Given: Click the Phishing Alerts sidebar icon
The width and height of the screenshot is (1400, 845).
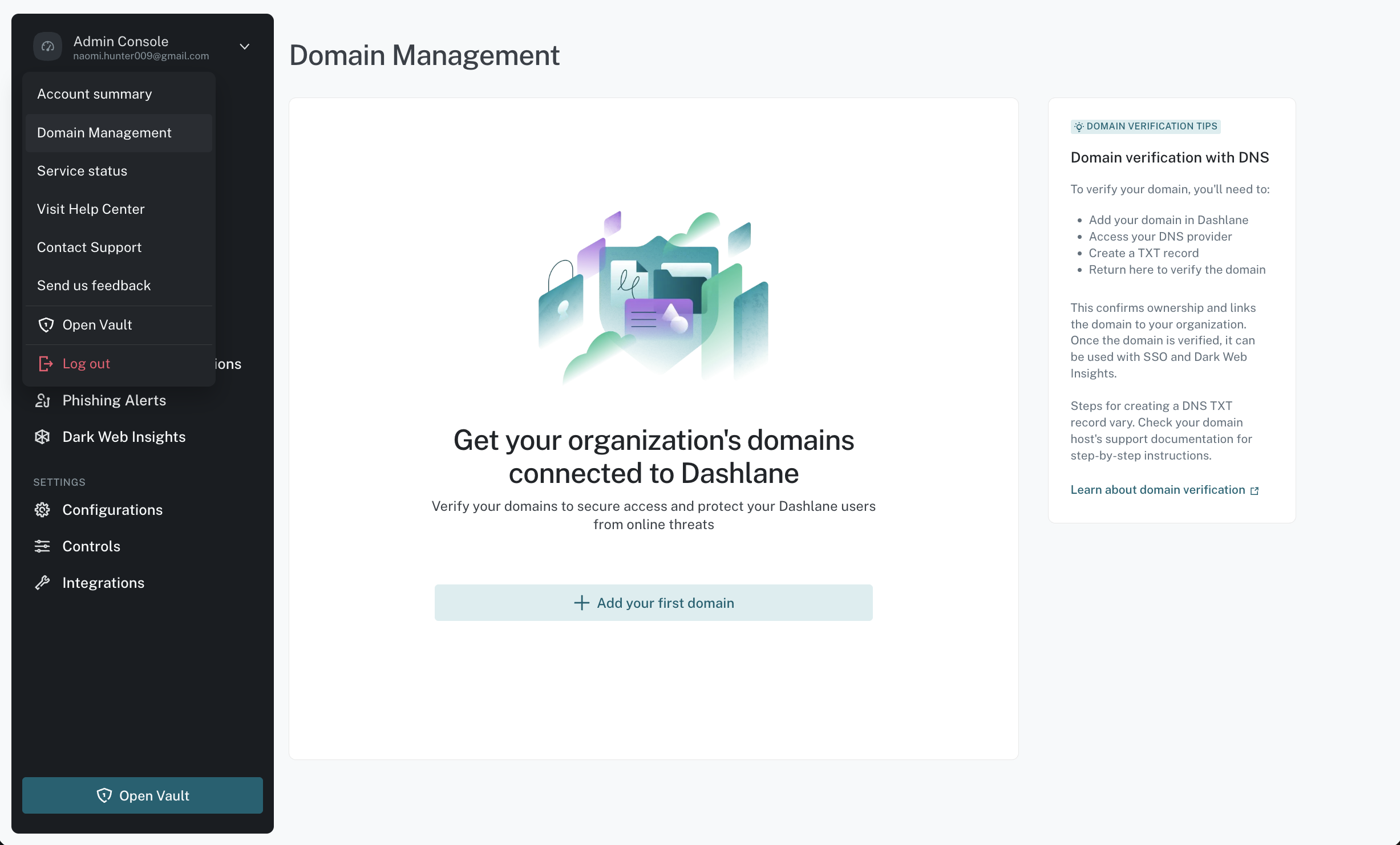Looking at the screenshot, I should point(43,401).
